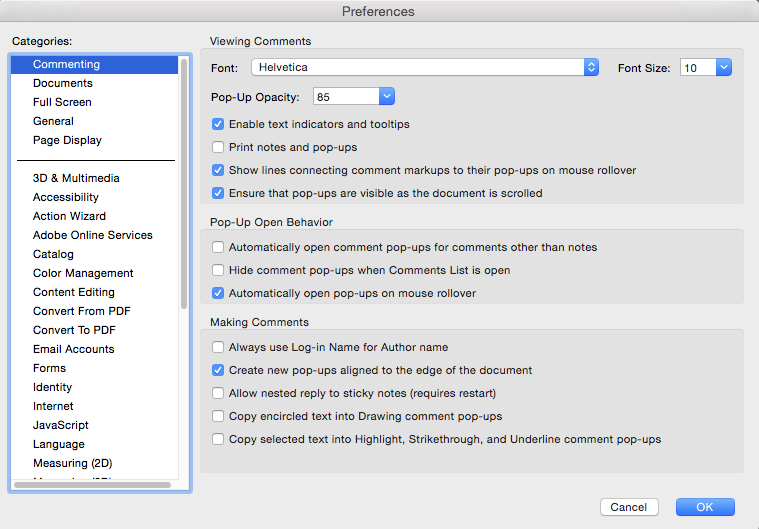Select the Full Screen category

click(x=62, y=103)
